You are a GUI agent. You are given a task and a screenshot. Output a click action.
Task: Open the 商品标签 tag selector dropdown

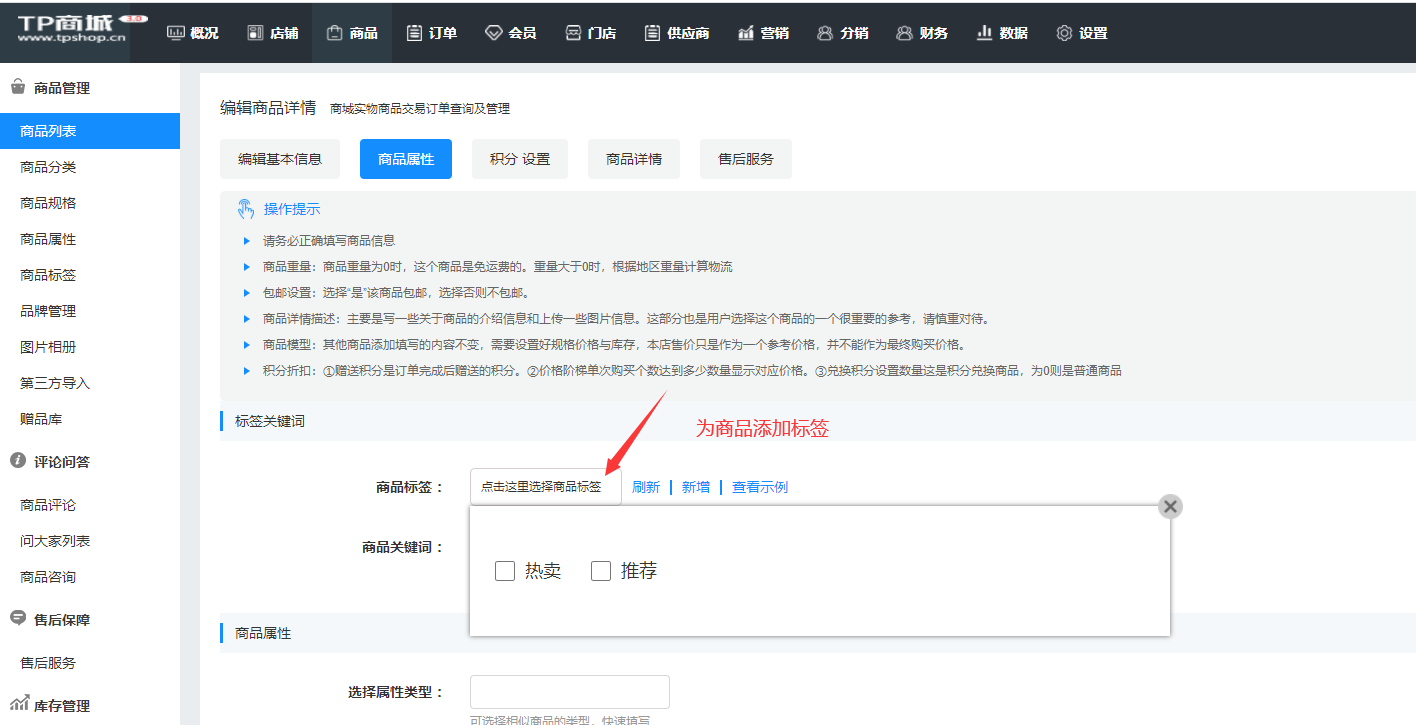(545, 487)
